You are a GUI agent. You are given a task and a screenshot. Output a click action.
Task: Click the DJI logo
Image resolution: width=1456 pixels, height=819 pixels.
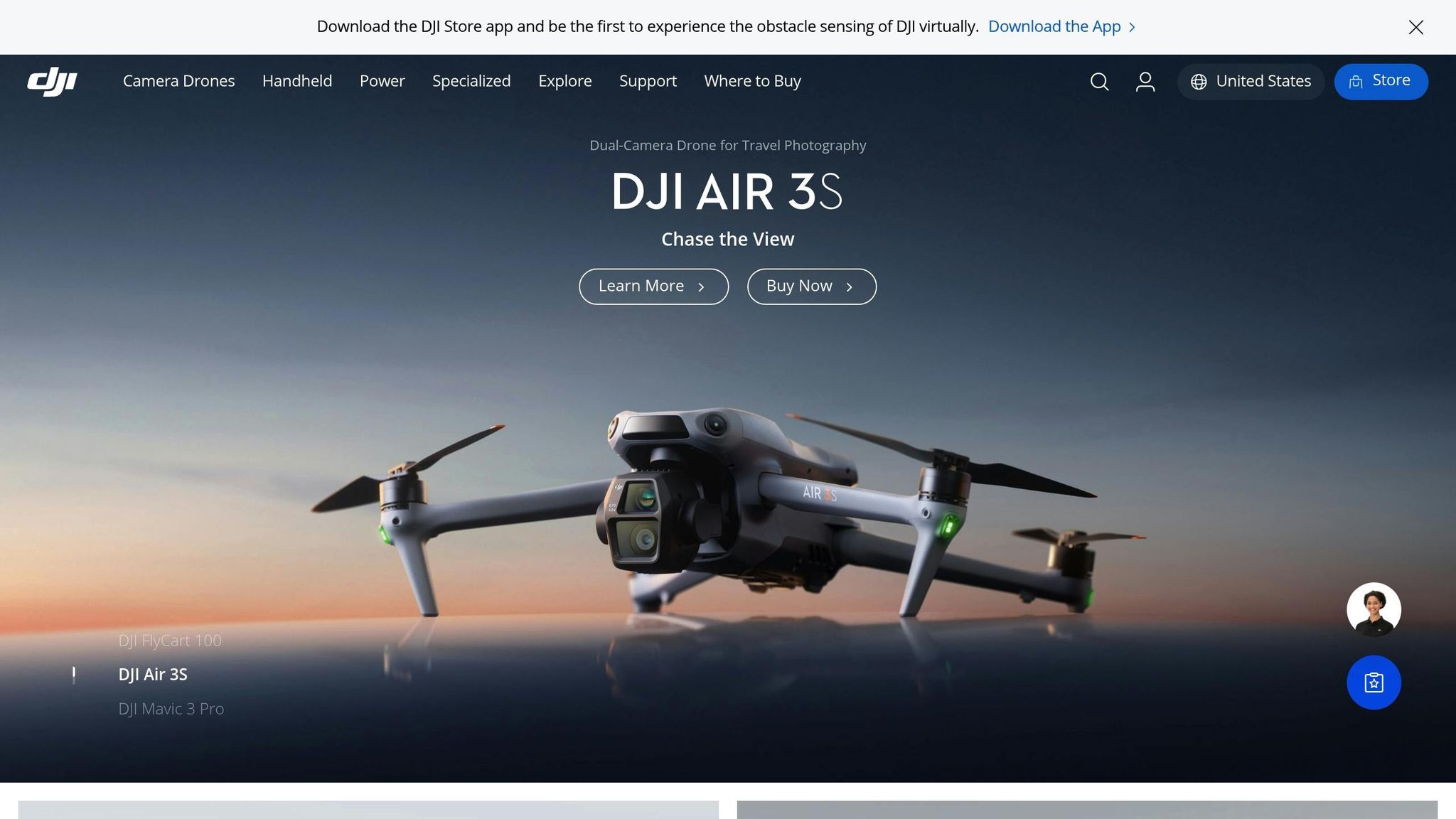click(52, 81)
